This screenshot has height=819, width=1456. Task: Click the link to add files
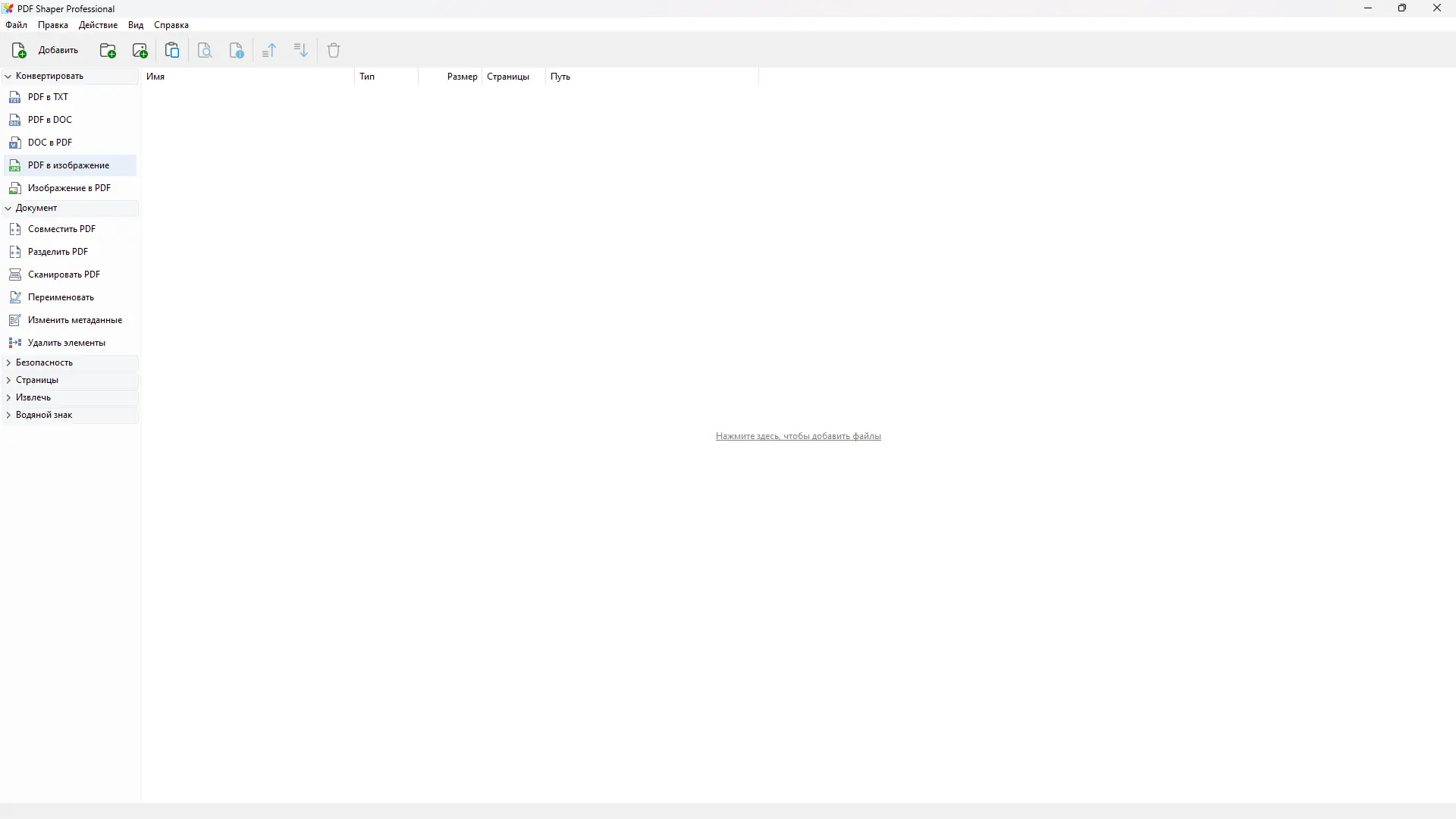[x=798, y=436]
